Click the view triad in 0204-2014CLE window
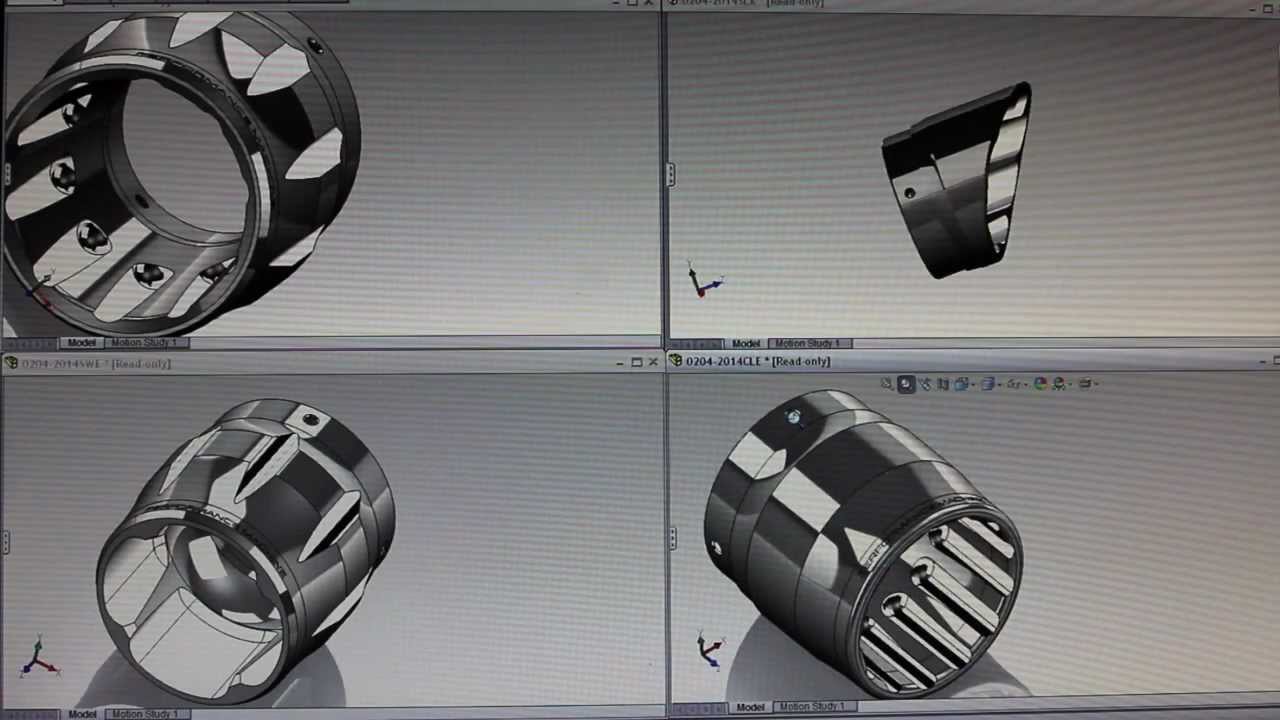This screenshot has height=720, width=1280. pos(709,650)
